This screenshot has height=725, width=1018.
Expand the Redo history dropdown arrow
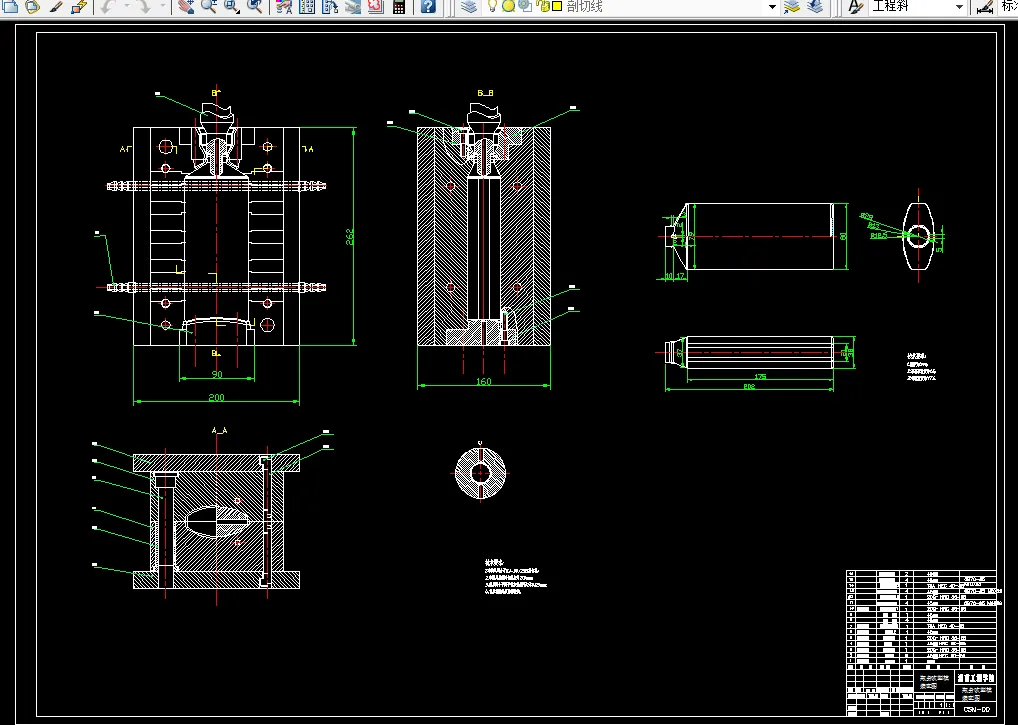click(x=162, y=6)
